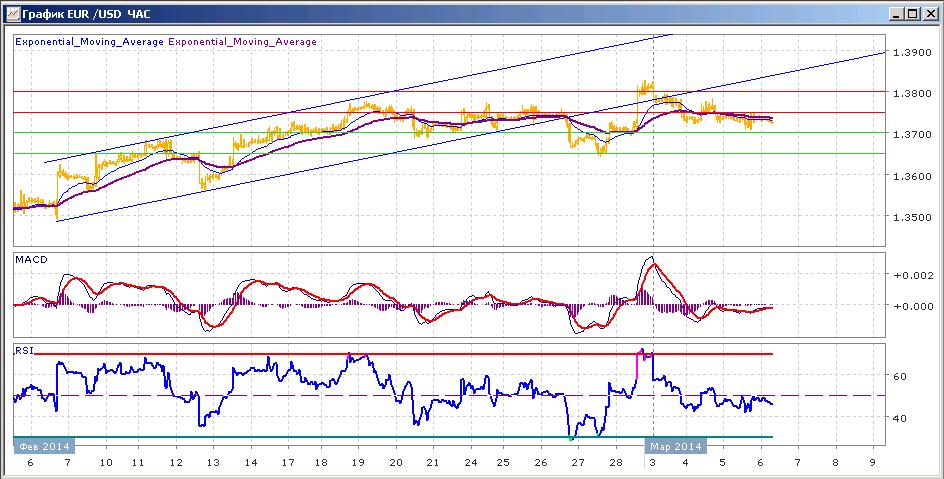Click the Мар 2014 month marker
Viewport: 944px width, 479px height.
676,447
